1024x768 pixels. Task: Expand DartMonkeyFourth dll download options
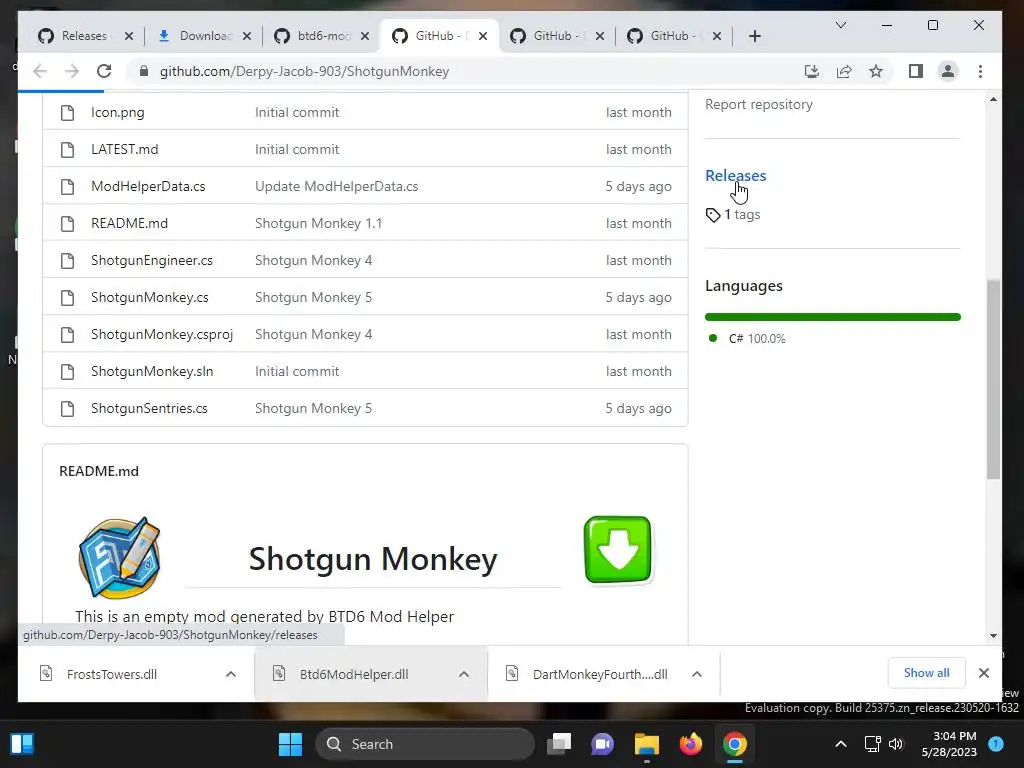(x=697, y=674)
